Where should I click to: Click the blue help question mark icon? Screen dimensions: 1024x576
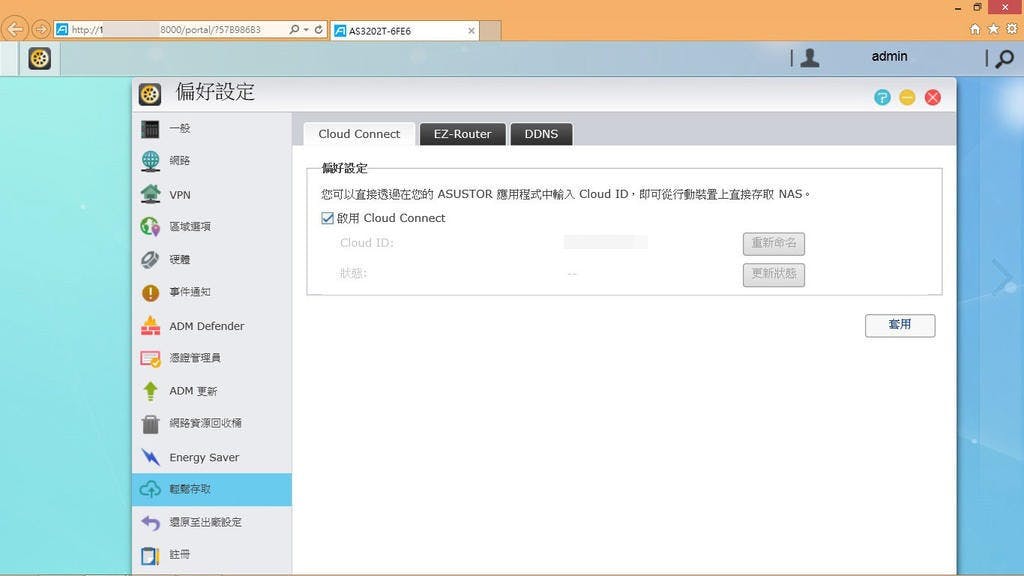(x=882, y=97)
